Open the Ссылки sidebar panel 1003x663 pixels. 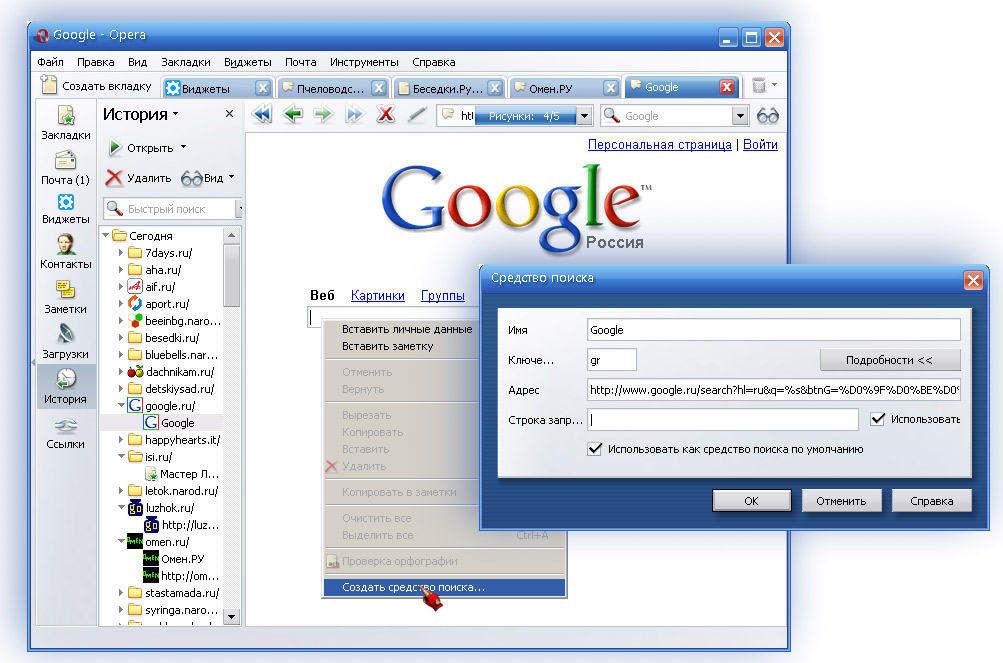[x=65, y=433]
